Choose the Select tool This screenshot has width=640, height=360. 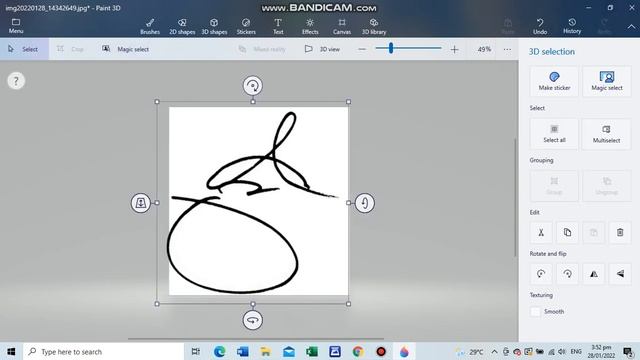24,49
